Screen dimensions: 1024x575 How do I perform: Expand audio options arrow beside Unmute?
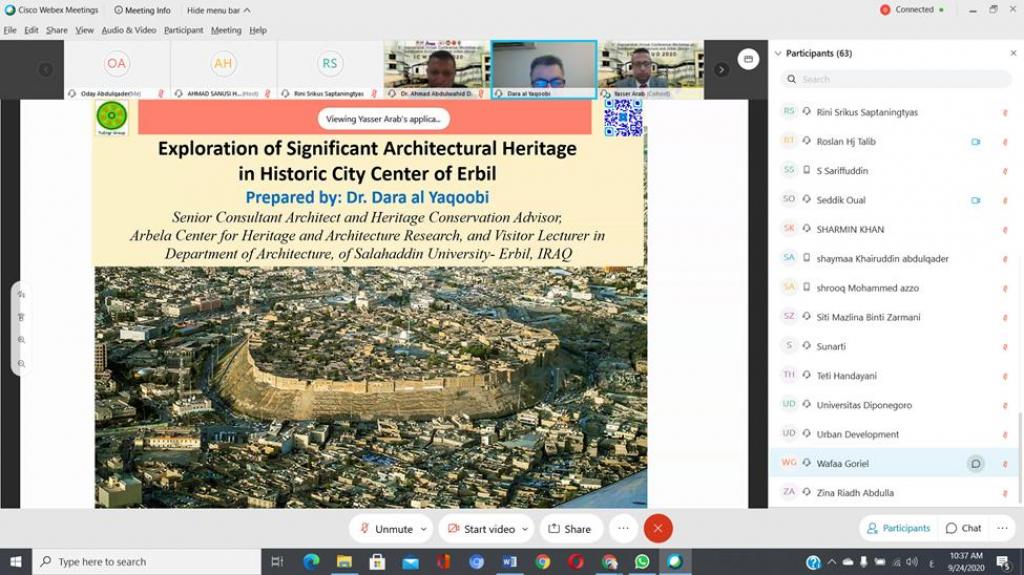[x=424, y=528]
